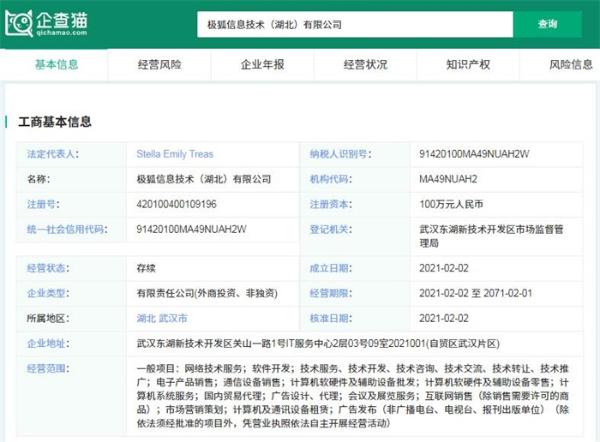Select the 有限责任公司(外商投资、非独资) value
This screenshot has height=442, width=600.
coord(207,294)
